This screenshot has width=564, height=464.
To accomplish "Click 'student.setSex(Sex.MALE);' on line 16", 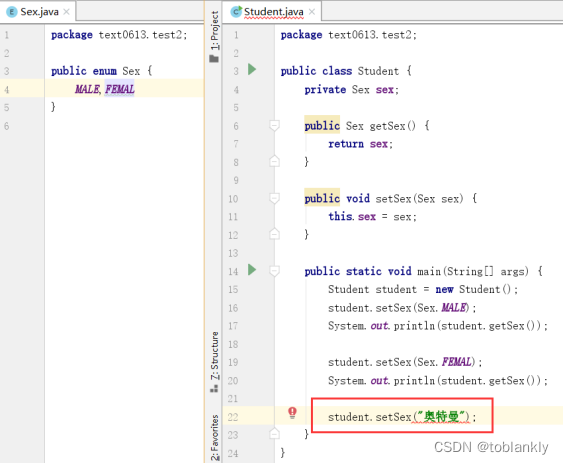I will pos(402,308).
